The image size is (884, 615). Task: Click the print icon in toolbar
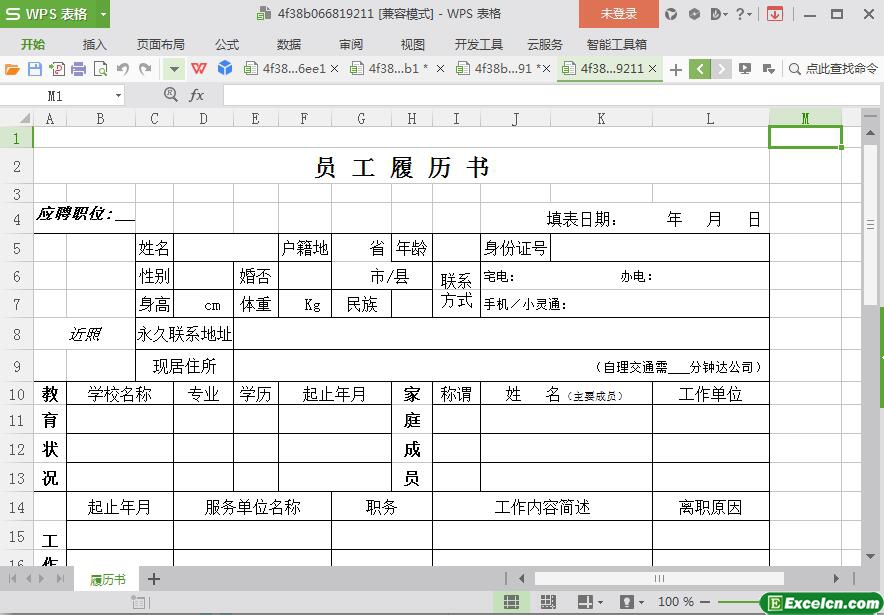tap(78, 69)
